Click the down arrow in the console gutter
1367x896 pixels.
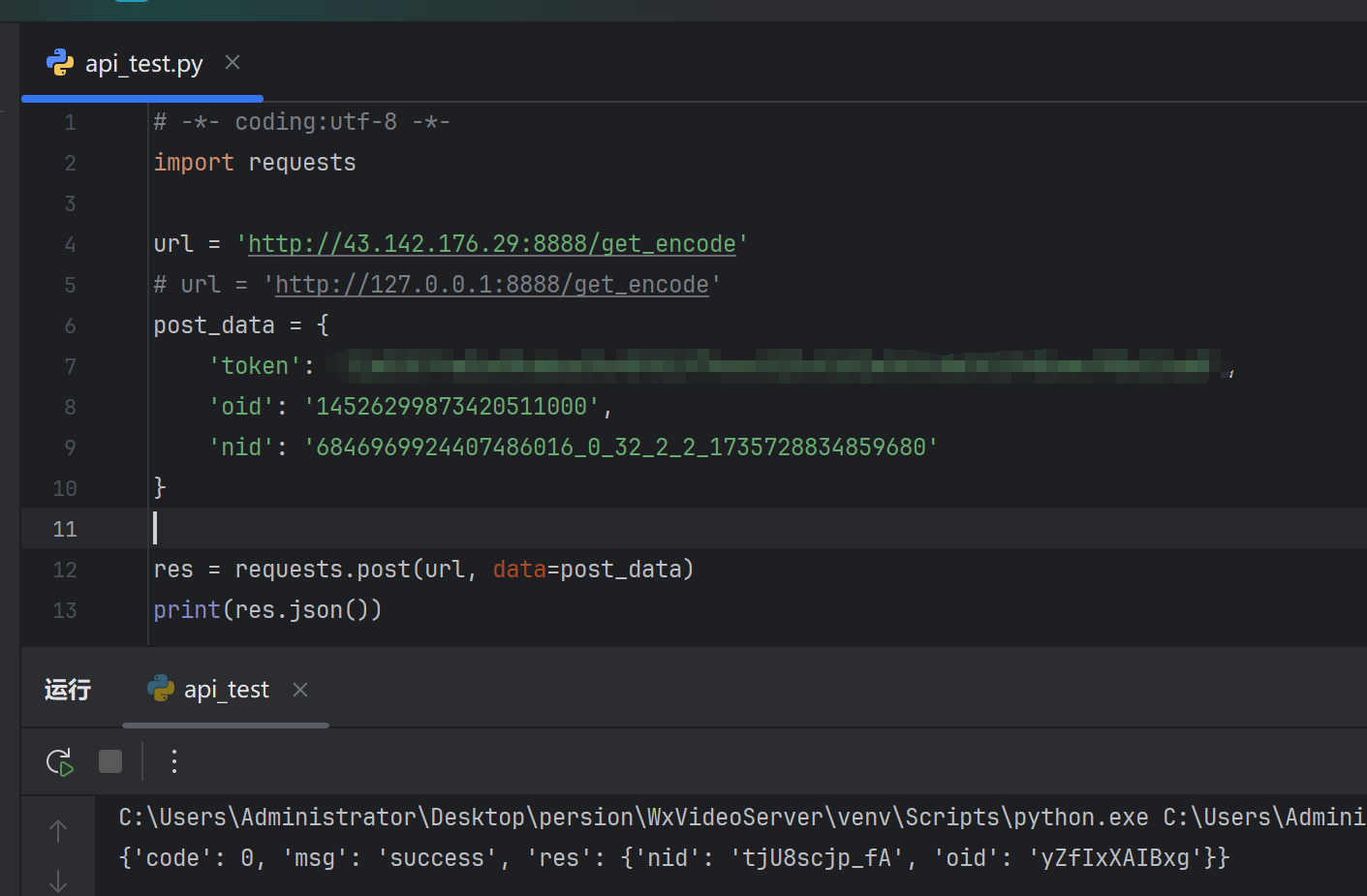(58, 881)
